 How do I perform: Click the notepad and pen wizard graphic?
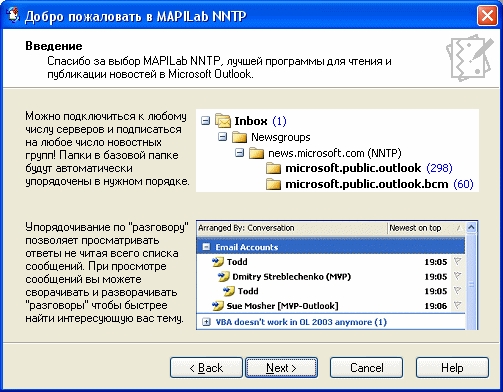point(470,57)
